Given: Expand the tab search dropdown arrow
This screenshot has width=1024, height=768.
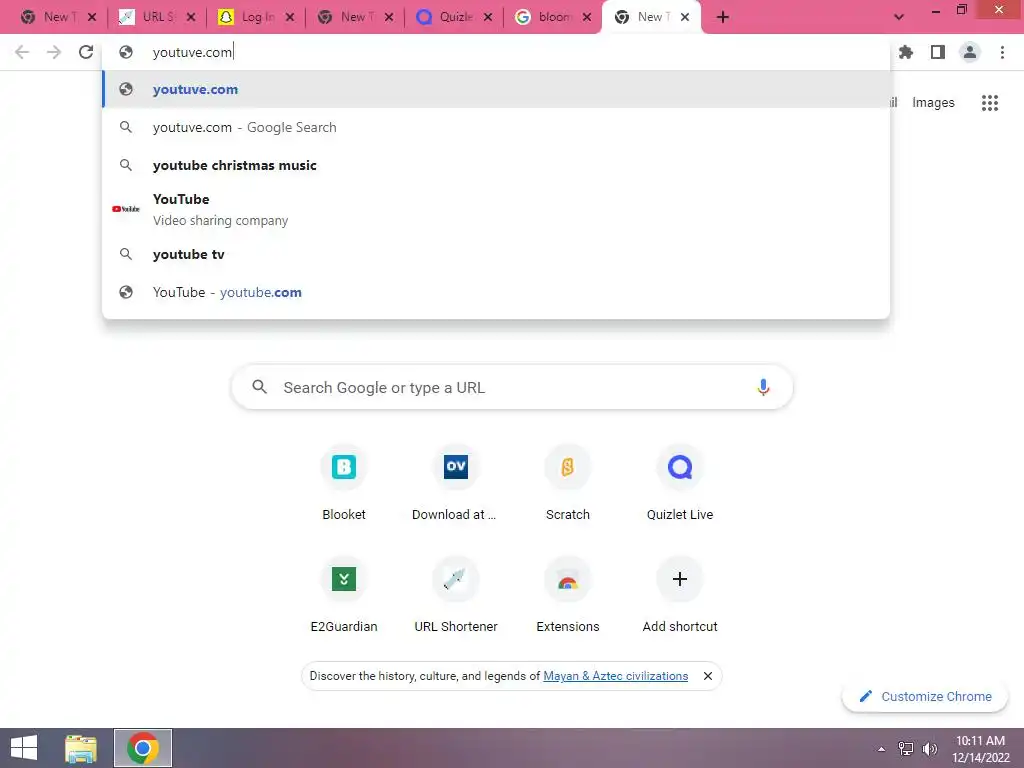Looking at the screenshot, I should (899, 17).
